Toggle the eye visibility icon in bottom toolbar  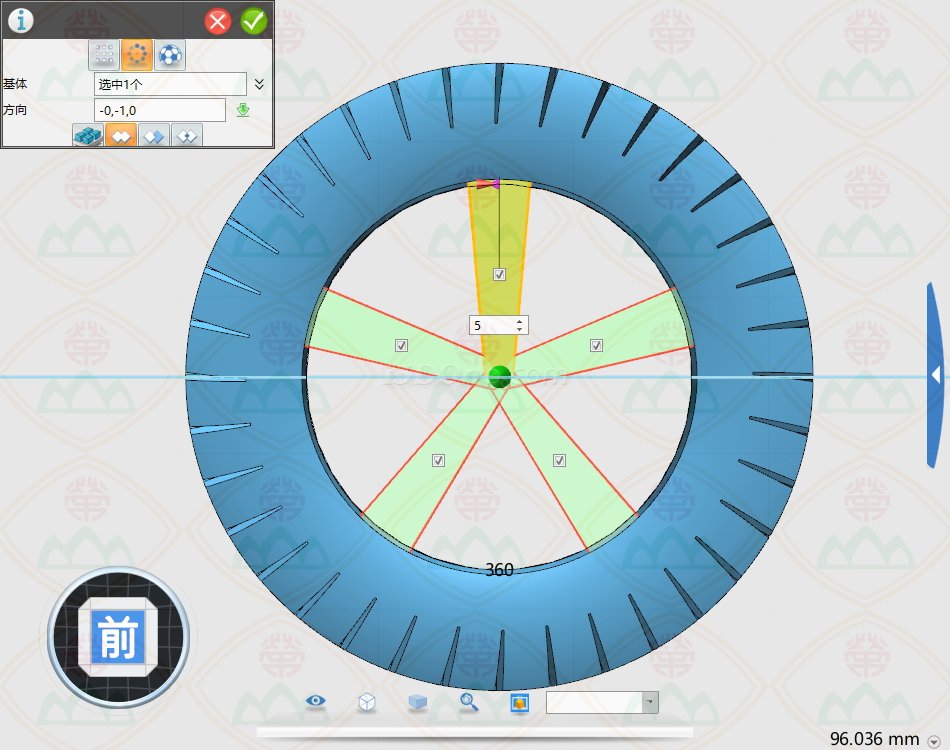point(316,702)
